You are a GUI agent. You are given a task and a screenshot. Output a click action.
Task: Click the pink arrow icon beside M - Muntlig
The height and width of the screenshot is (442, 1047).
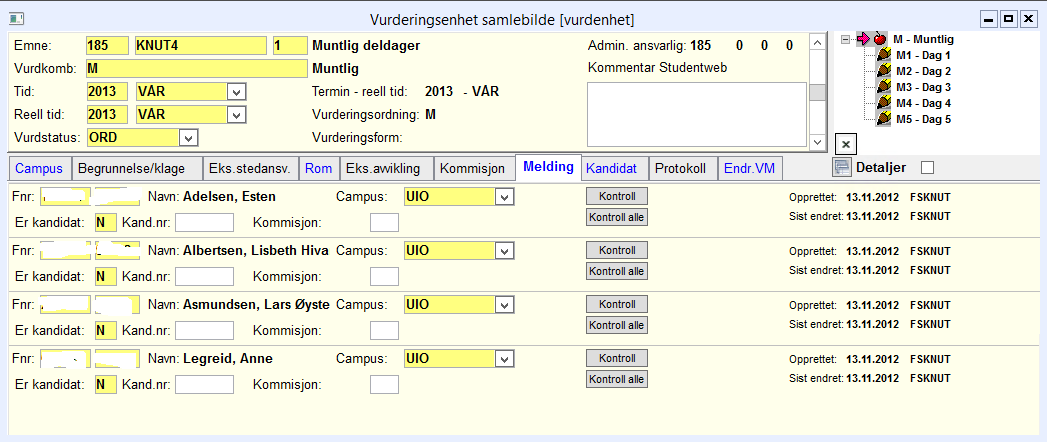pyautogui.click(x=863, y=39)
